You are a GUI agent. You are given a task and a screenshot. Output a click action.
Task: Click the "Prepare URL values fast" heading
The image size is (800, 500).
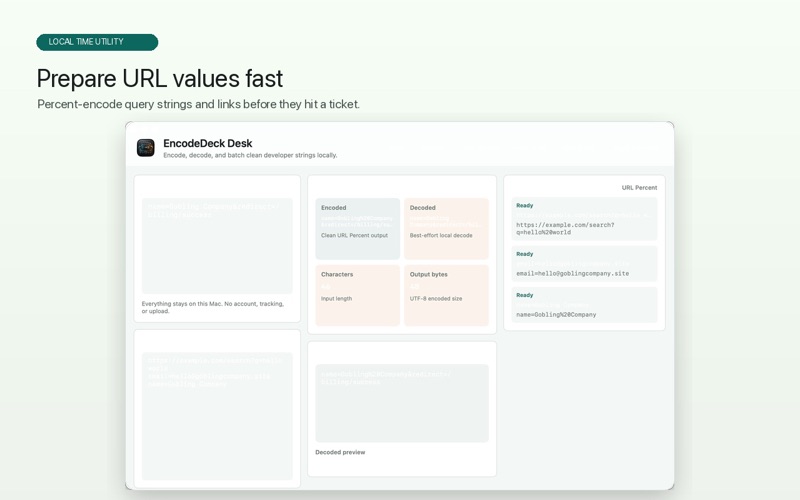(160, 79)
